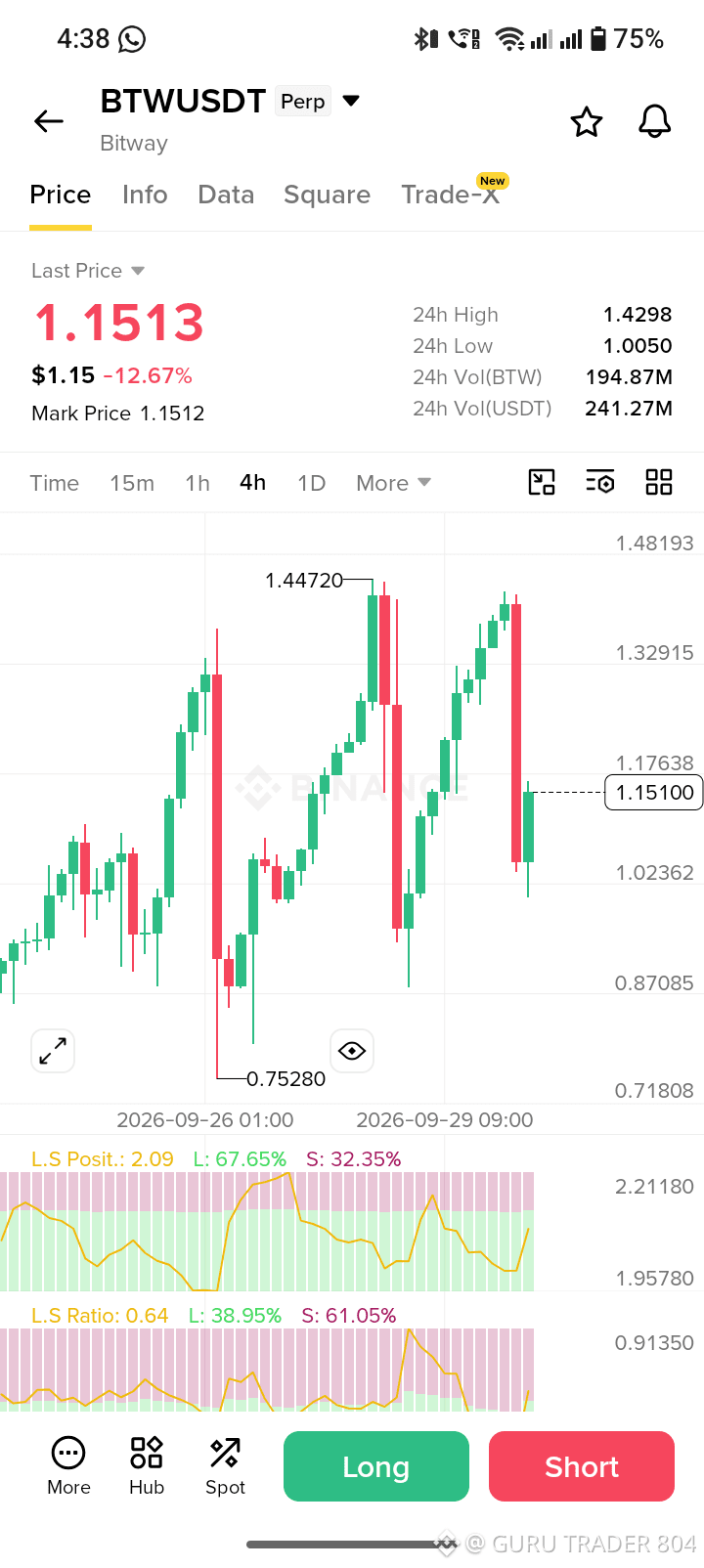Viewport: 704px width, 1568px height.
Task: Select the 1D timeframe
Action: 311,483
